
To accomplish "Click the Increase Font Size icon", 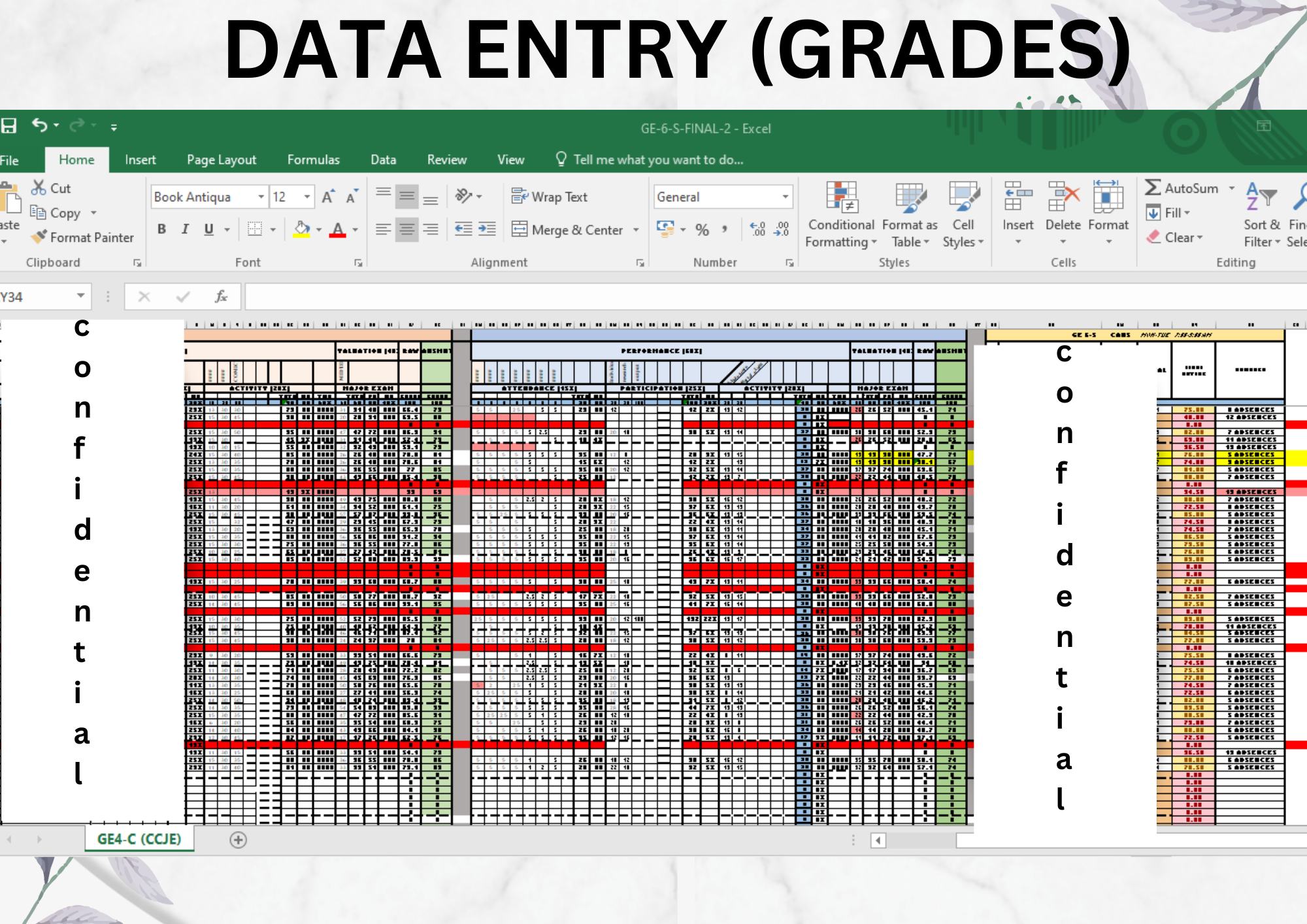I will pyautogui.click(x=328, y=197).
